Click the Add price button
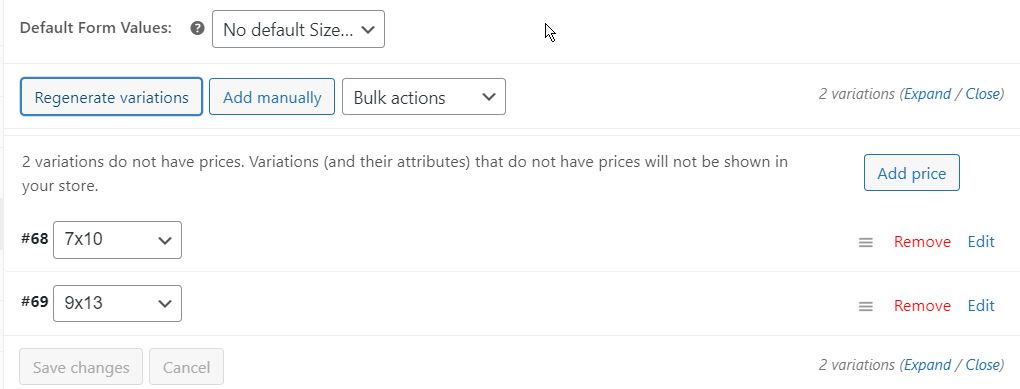This screenshot has width=1020, height=389. click(911, 173)
